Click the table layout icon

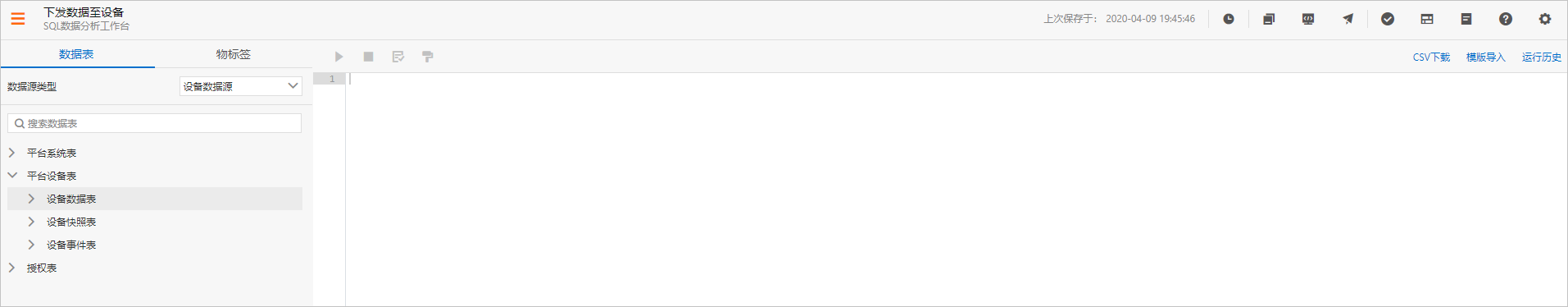[1427, 19]
